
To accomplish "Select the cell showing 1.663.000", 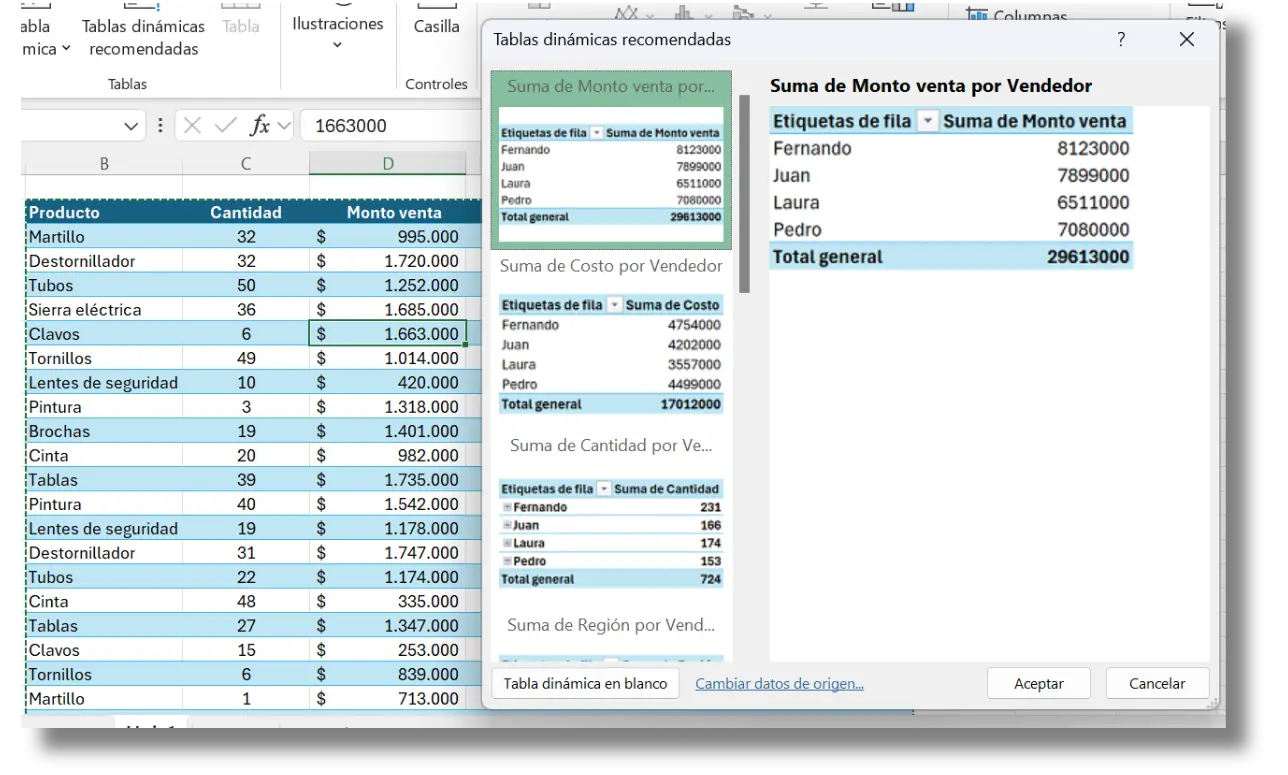I will [388, 334].
